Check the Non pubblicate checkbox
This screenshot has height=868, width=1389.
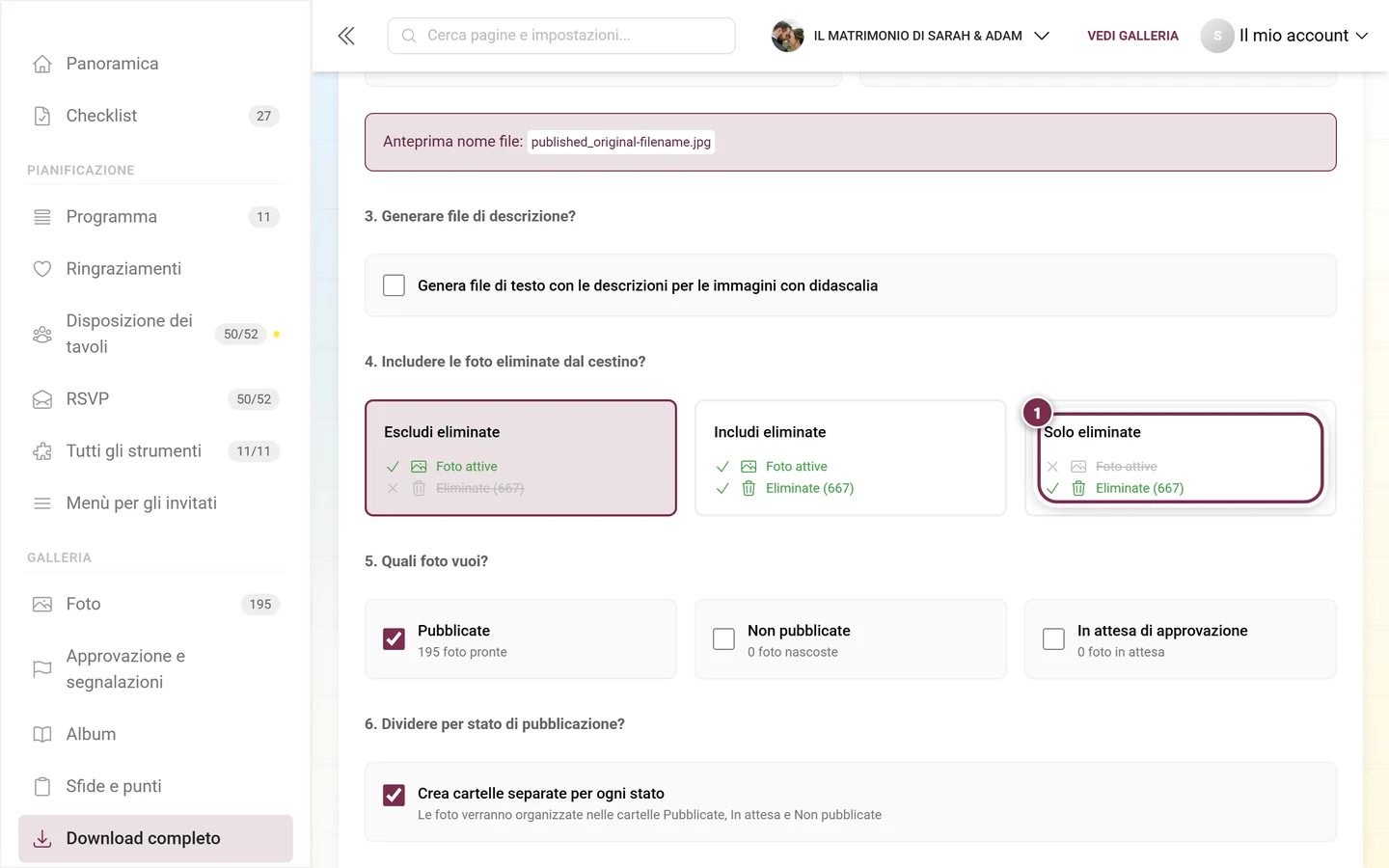point(723,639)
